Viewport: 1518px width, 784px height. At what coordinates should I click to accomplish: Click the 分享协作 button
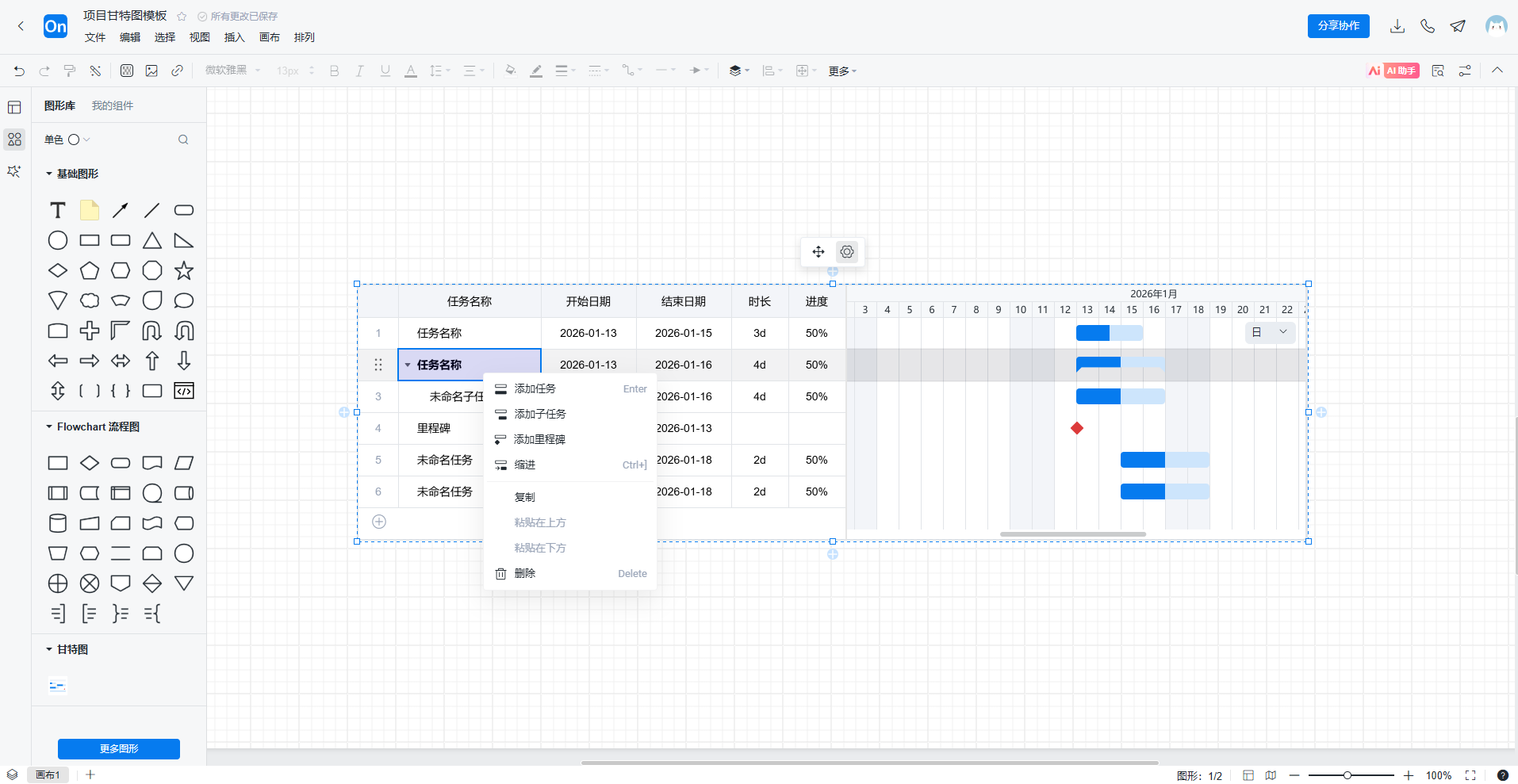pos(1338,25)
